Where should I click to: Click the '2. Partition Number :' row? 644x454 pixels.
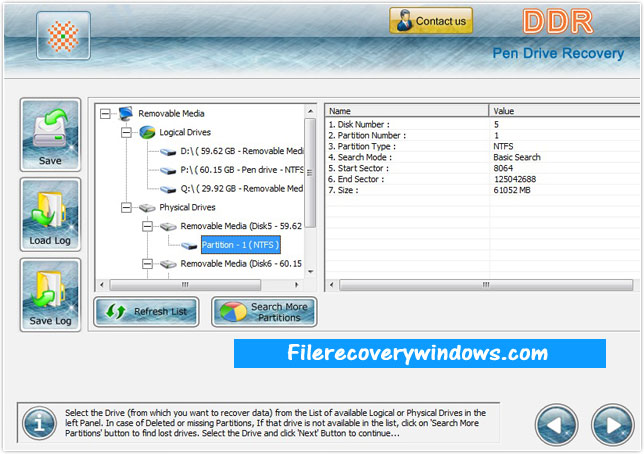[x=483, y=135]
